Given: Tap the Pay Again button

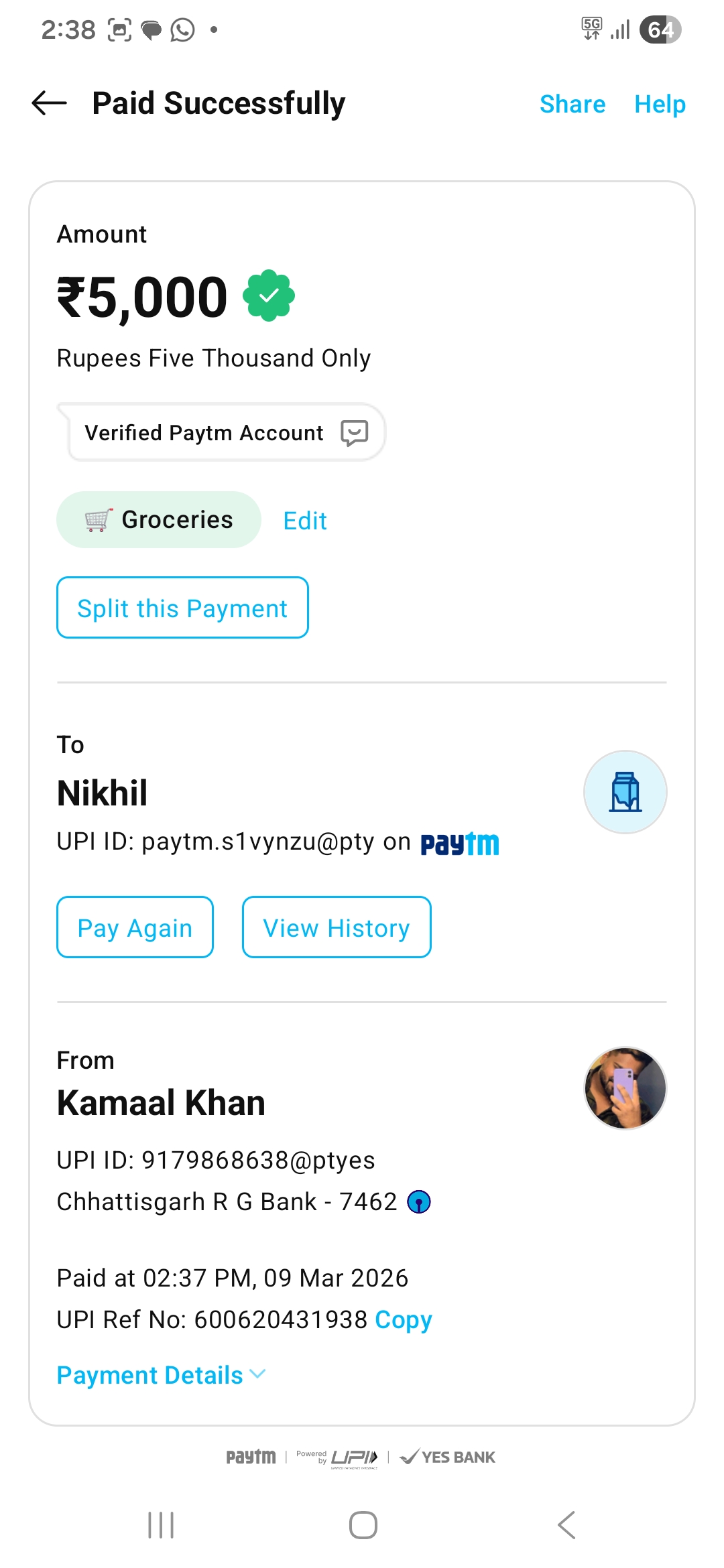Looking at the screenshot, I should 135,927.
